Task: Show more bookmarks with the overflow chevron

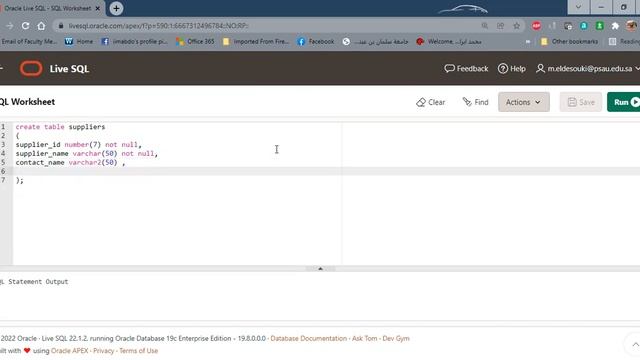Action: coord(528,42)
